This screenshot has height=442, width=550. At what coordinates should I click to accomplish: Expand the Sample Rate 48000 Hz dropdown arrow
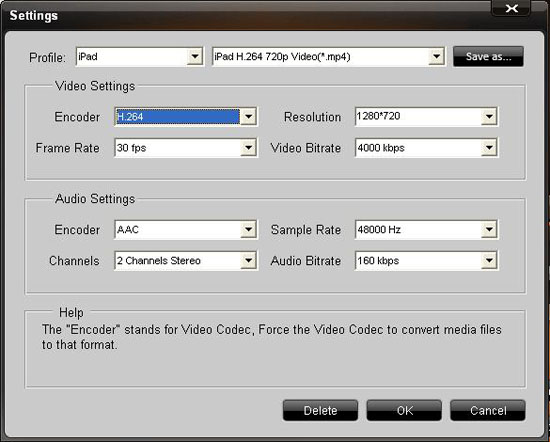pos(489,230)
